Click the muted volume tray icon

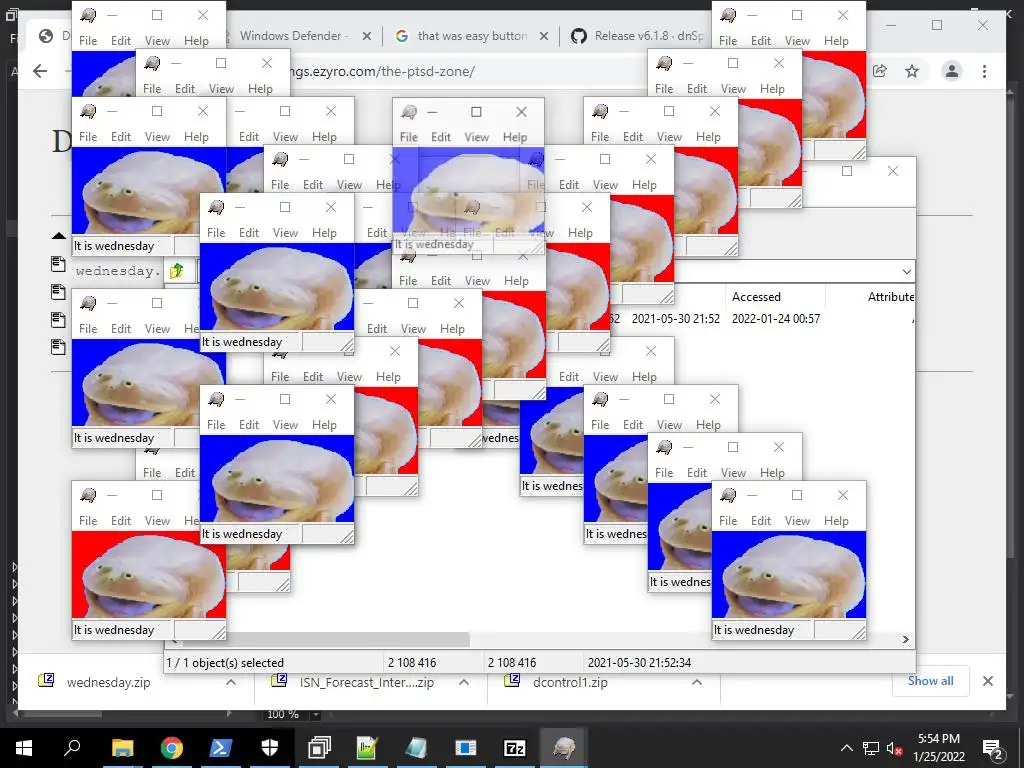click(x=894, y=748)
